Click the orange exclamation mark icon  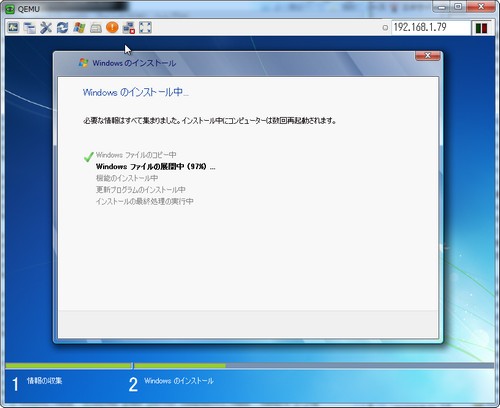point(112,27)
